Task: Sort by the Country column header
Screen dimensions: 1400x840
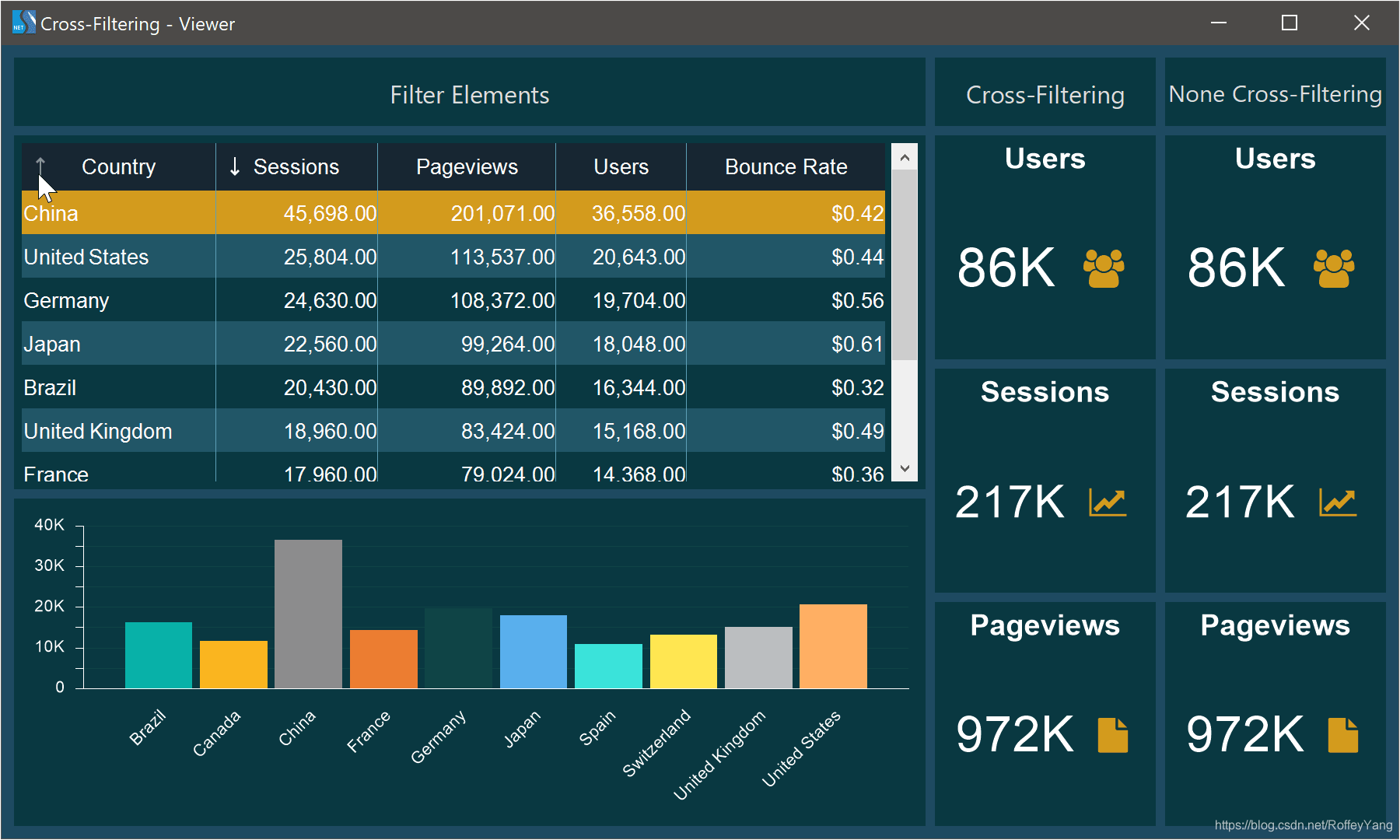Action: [118, 166]
